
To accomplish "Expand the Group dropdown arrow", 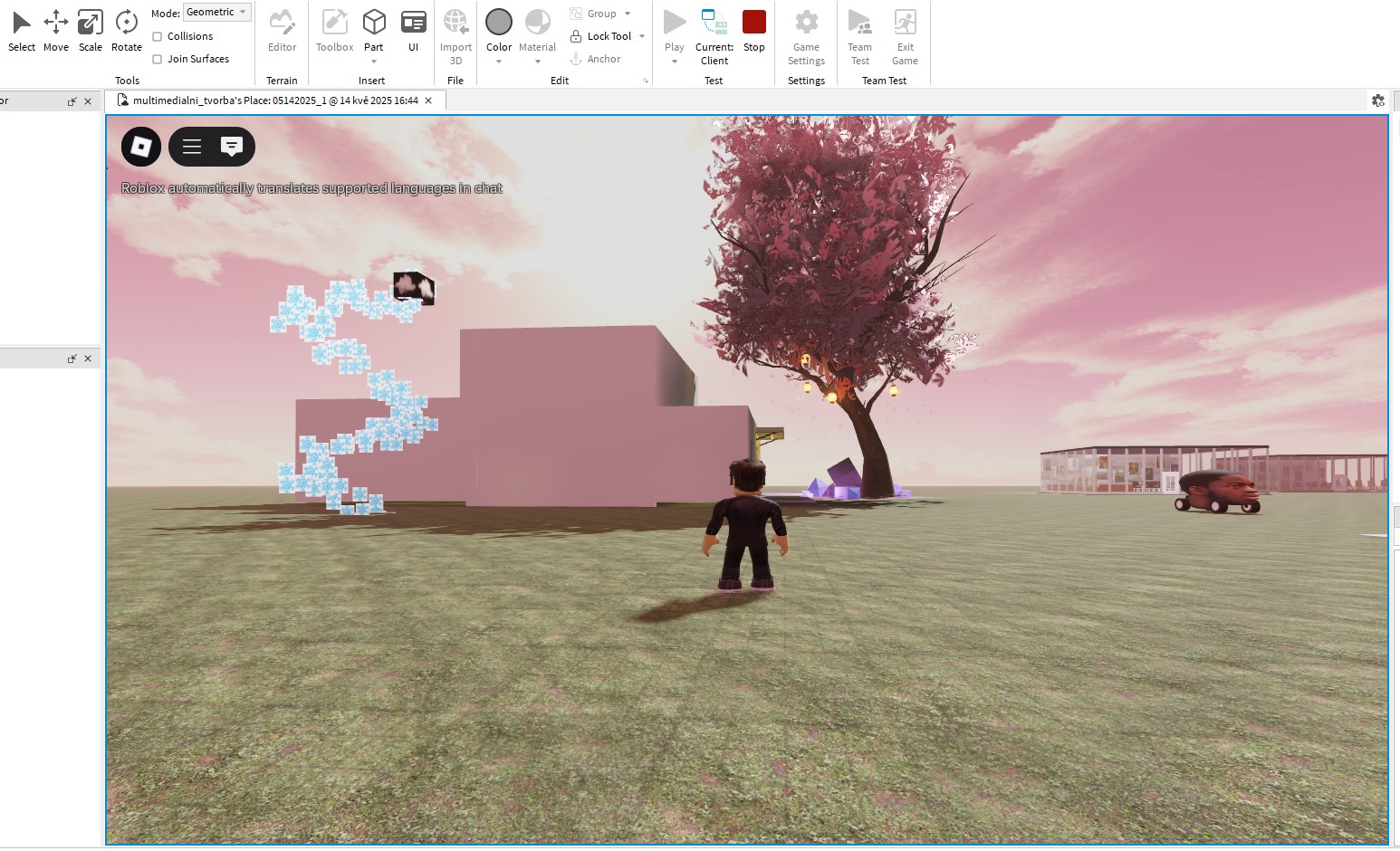I will 628,14.
